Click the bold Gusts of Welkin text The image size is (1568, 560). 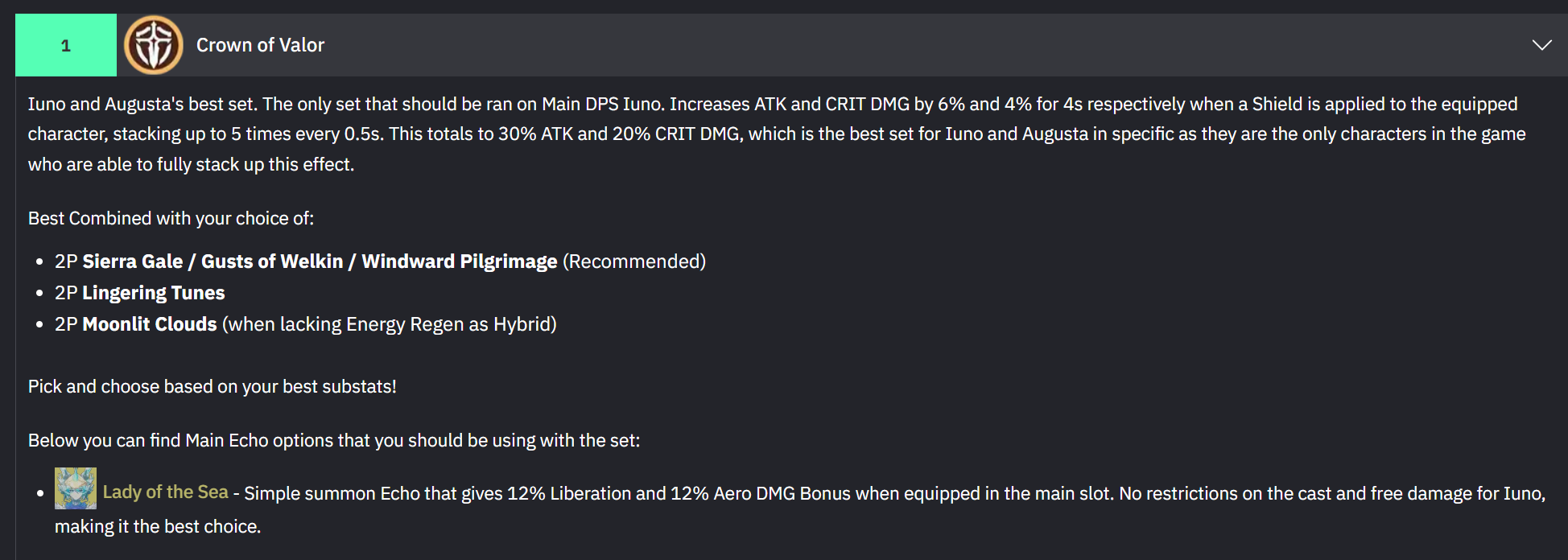click(x=272, y=261)
